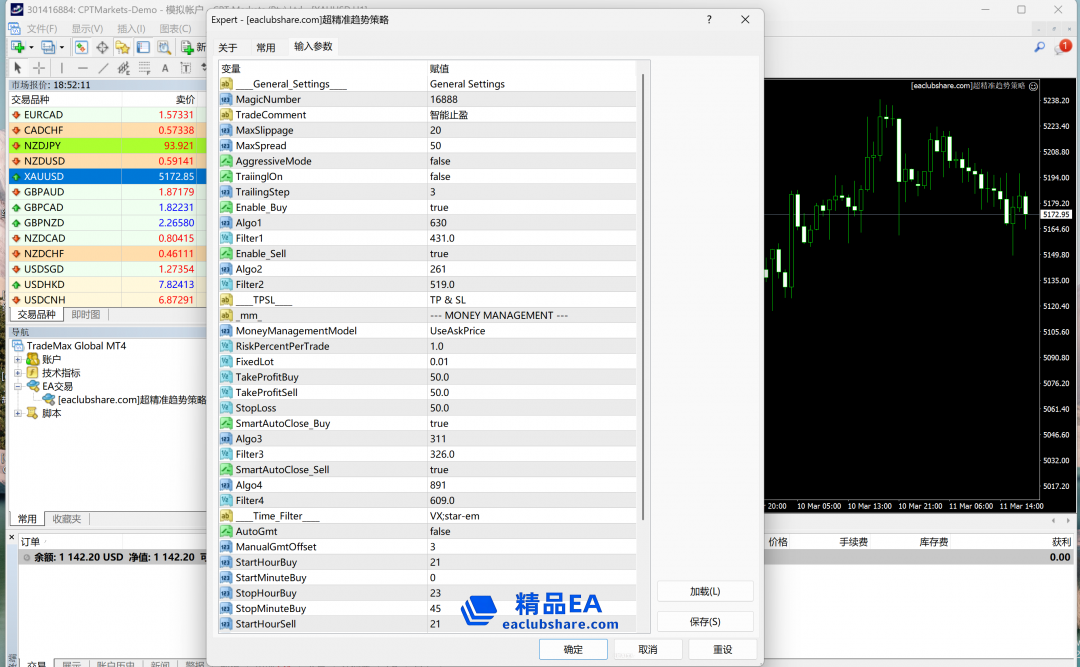
Task: Select the crosshair cursor tool
Action: click(39, 68)
